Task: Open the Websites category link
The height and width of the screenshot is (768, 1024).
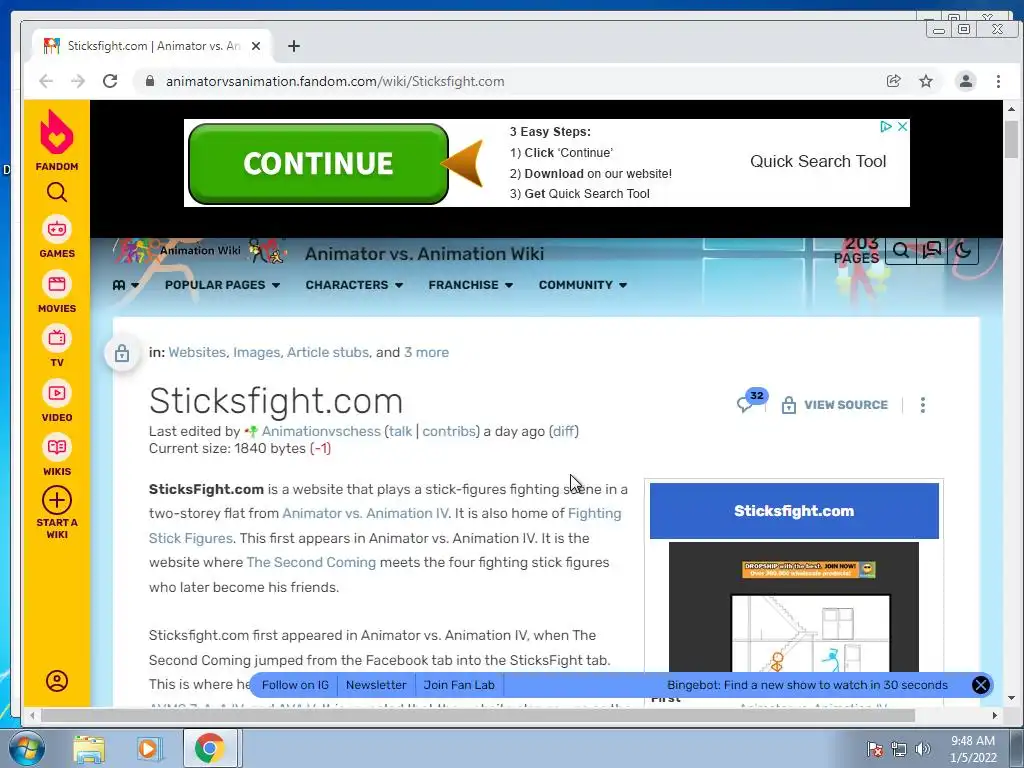Action: coord(197,353)
